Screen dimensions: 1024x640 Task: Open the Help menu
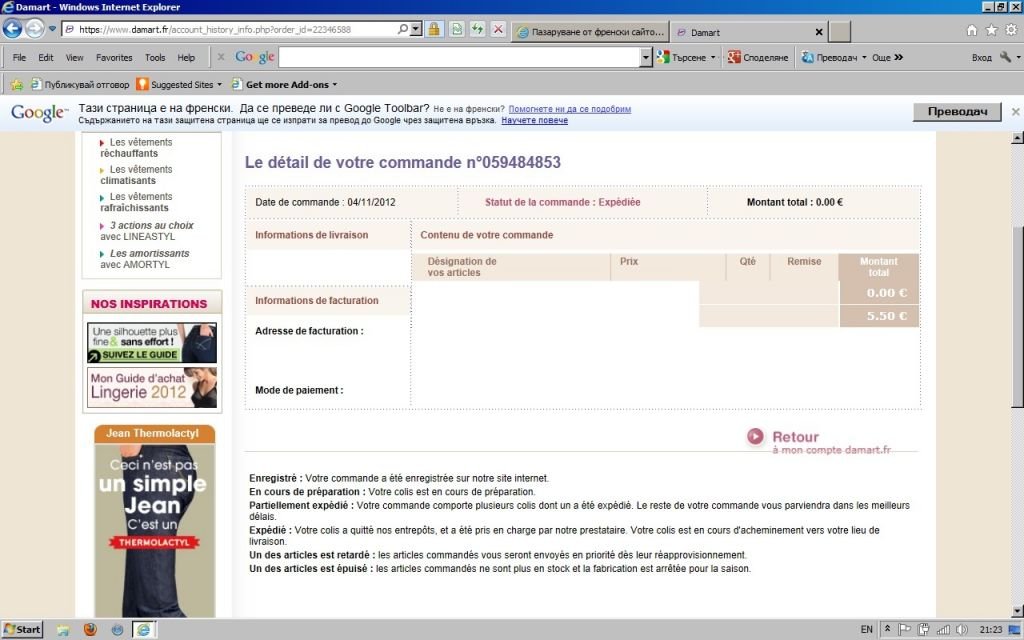186,57
